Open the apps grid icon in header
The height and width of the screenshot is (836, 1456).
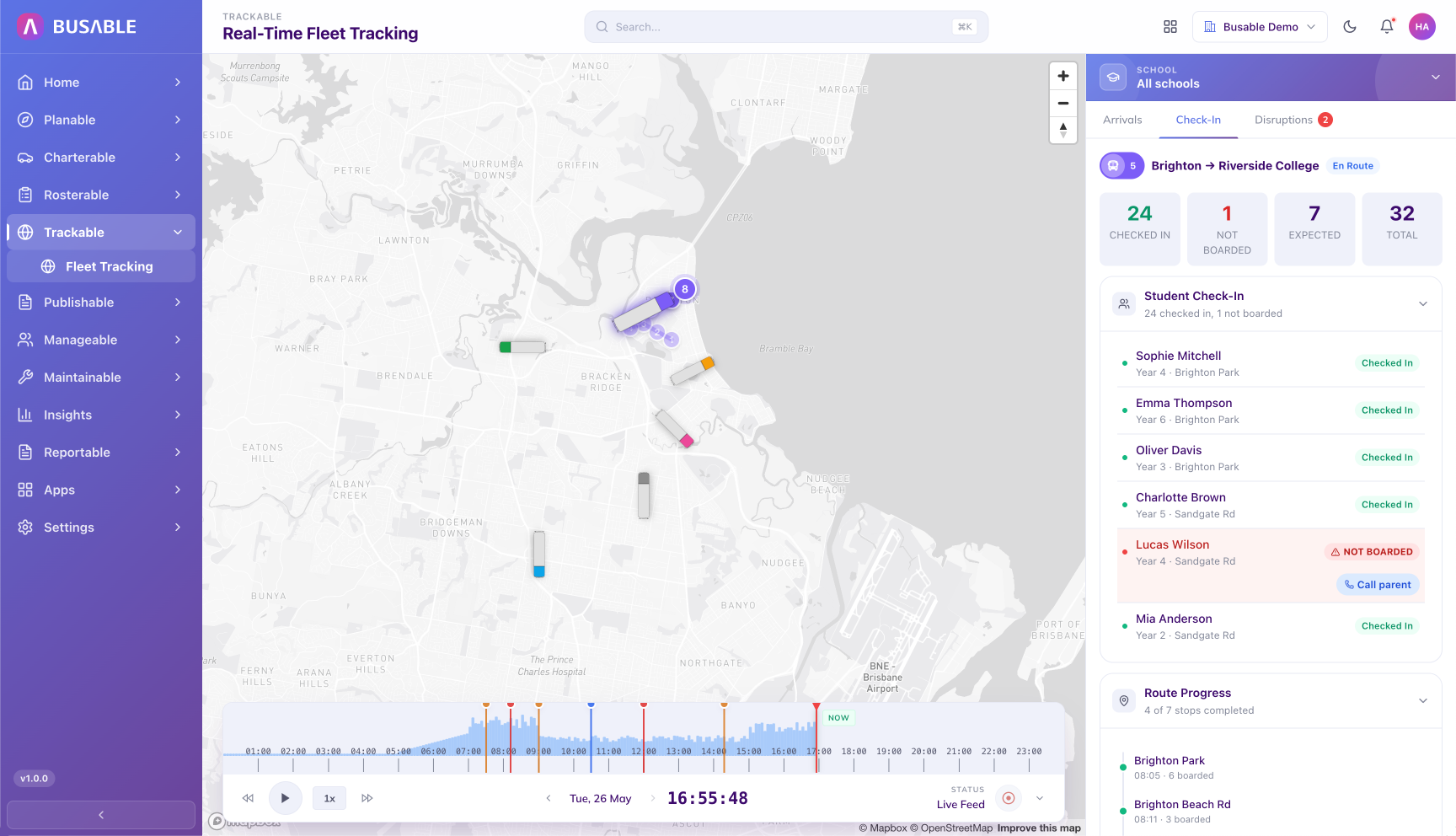tap(1170, 27)
